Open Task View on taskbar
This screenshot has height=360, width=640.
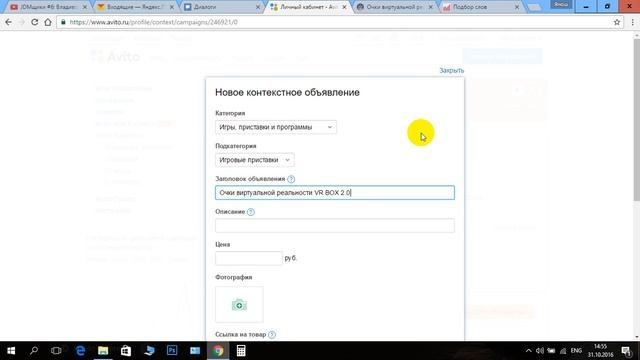[56, 351]
